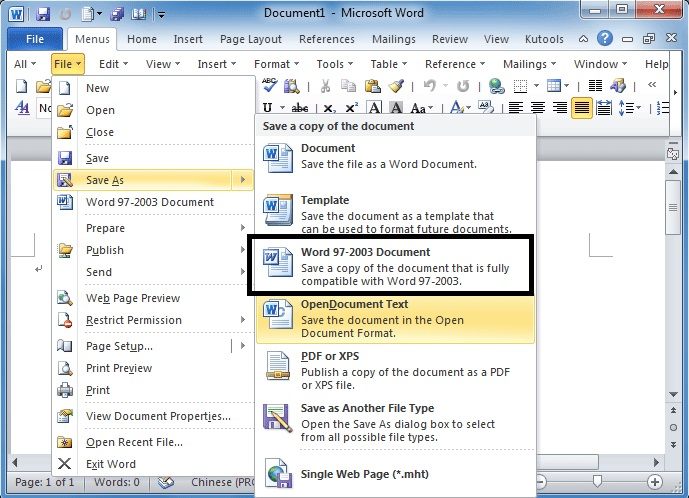Choose New from the File menu
This screenshot has width=689, height=498.
[153, 88]
